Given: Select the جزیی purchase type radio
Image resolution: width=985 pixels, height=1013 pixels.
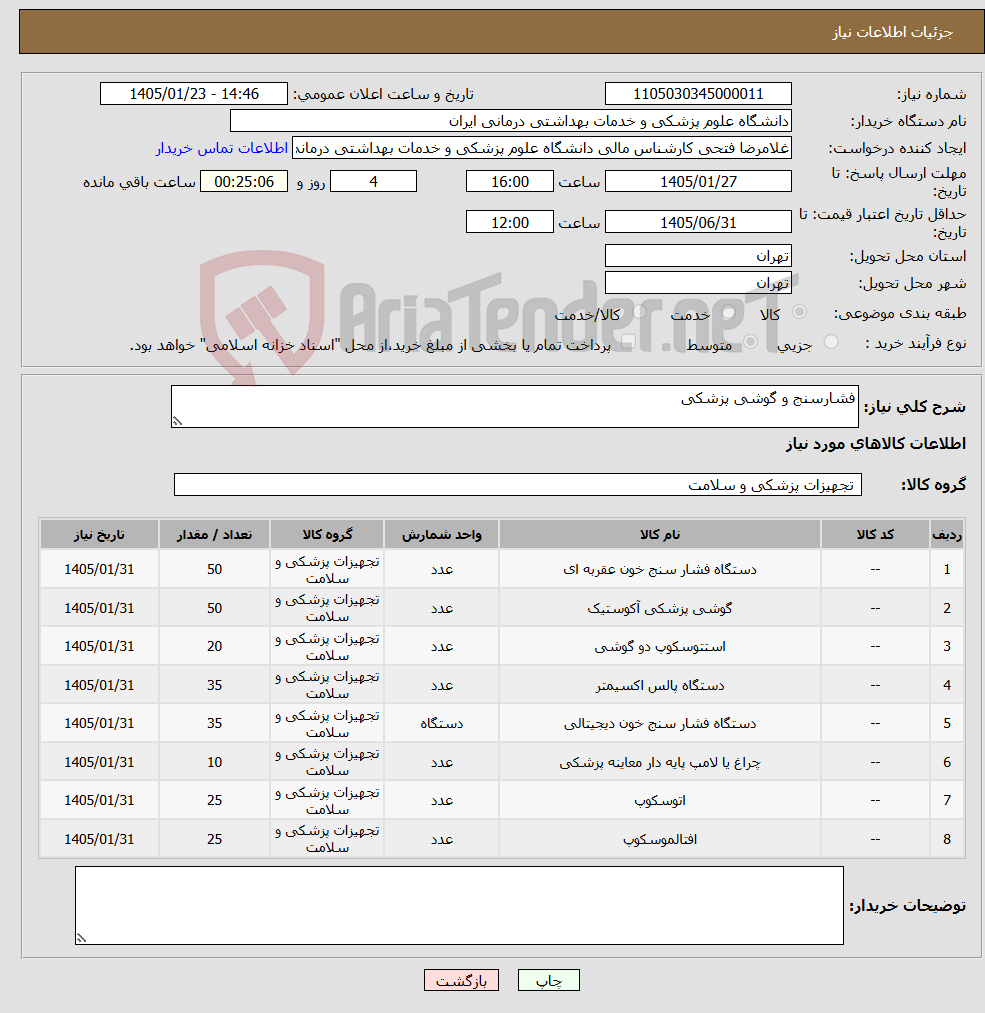Looking at the screenshot, I should pos(831,342).
